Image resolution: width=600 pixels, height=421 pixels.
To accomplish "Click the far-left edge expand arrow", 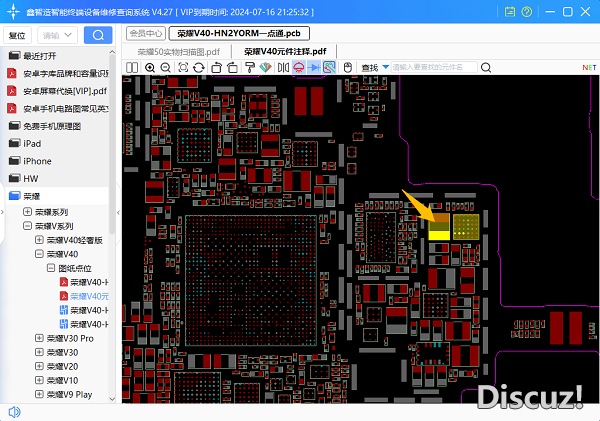I will click(2, 212).
